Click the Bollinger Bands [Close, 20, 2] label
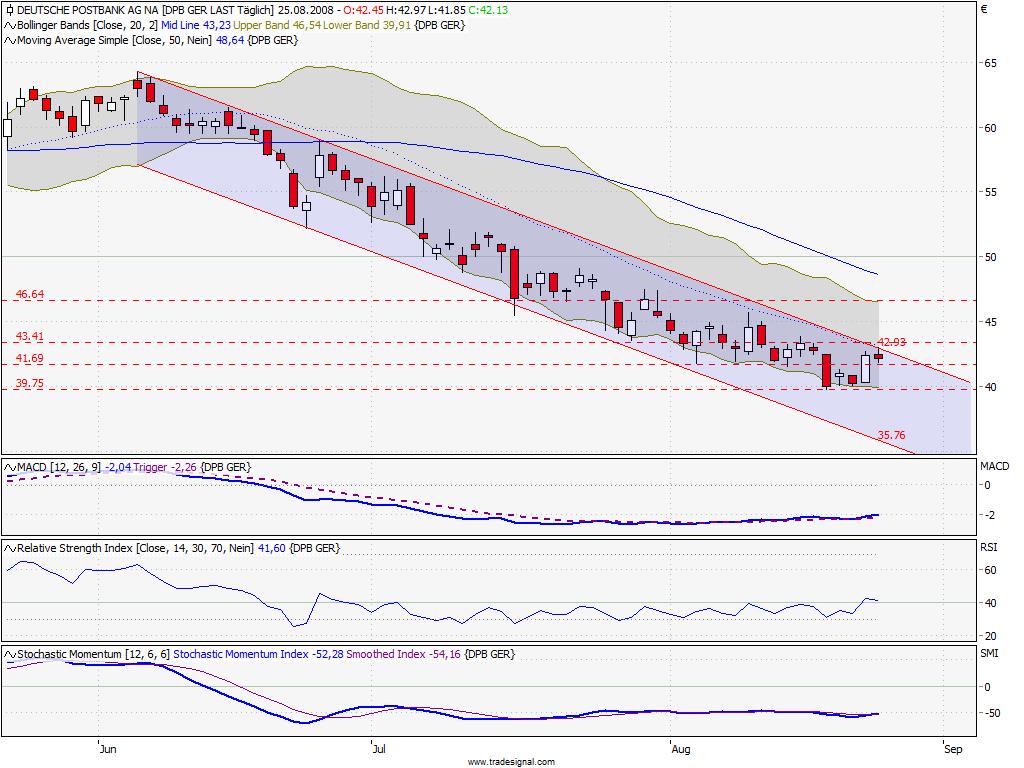The height and width of the screenshot is (768, 1024). pos(87,25)
